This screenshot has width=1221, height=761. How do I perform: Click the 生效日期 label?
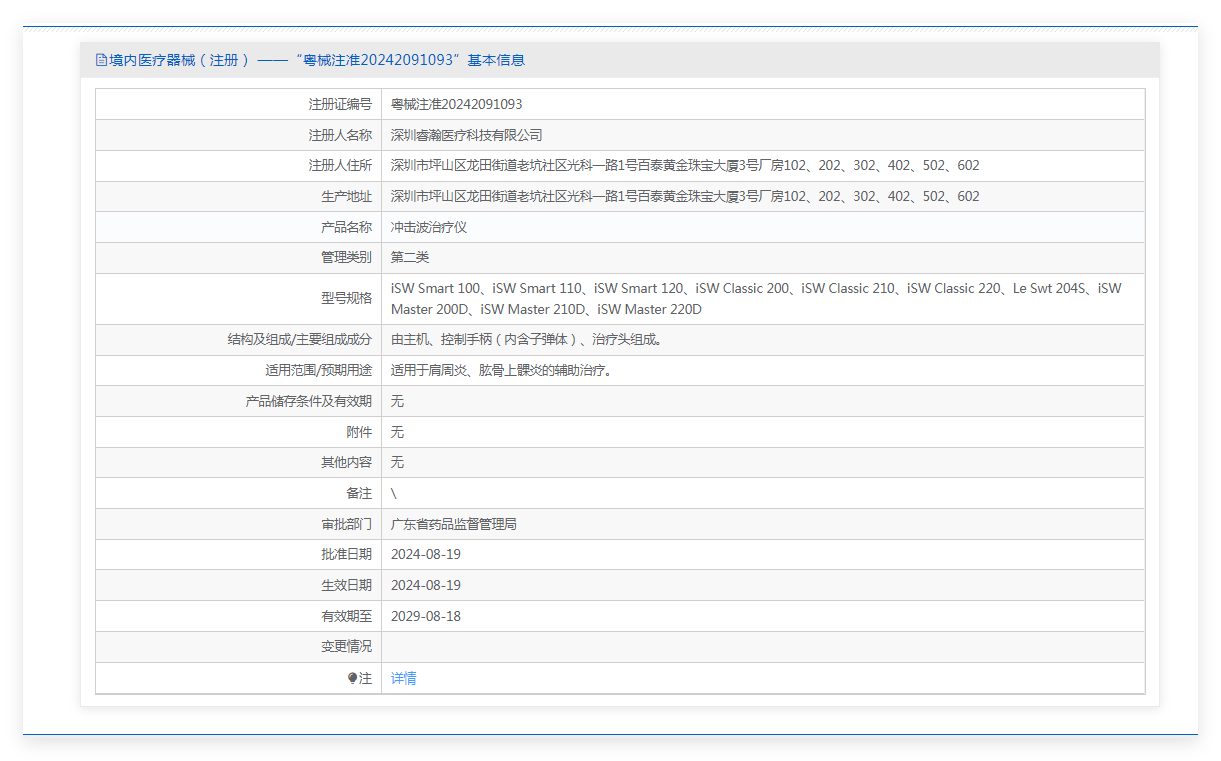point(346,585)
